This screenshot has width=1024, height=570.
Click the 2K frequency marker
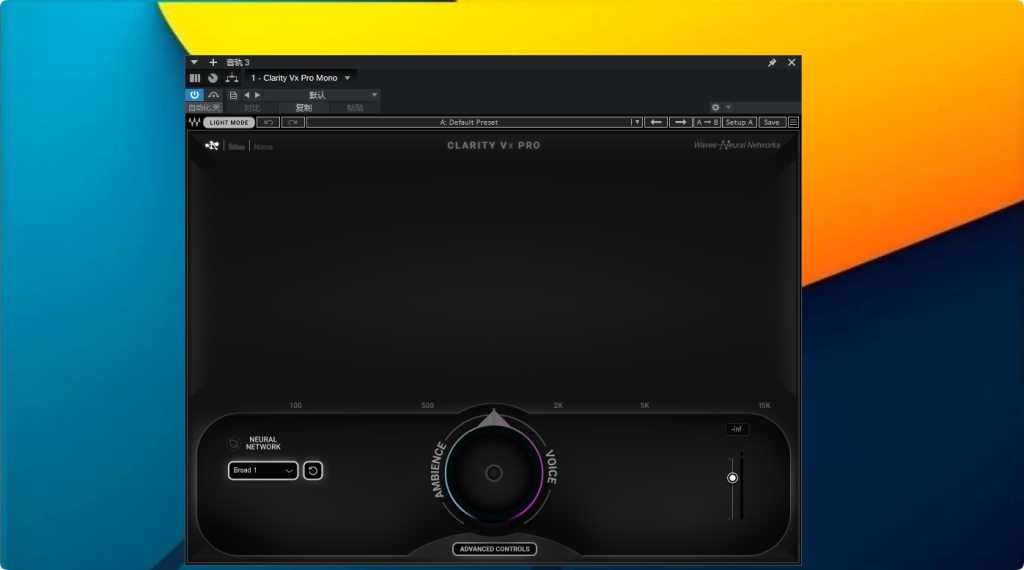tap(558, 405)
